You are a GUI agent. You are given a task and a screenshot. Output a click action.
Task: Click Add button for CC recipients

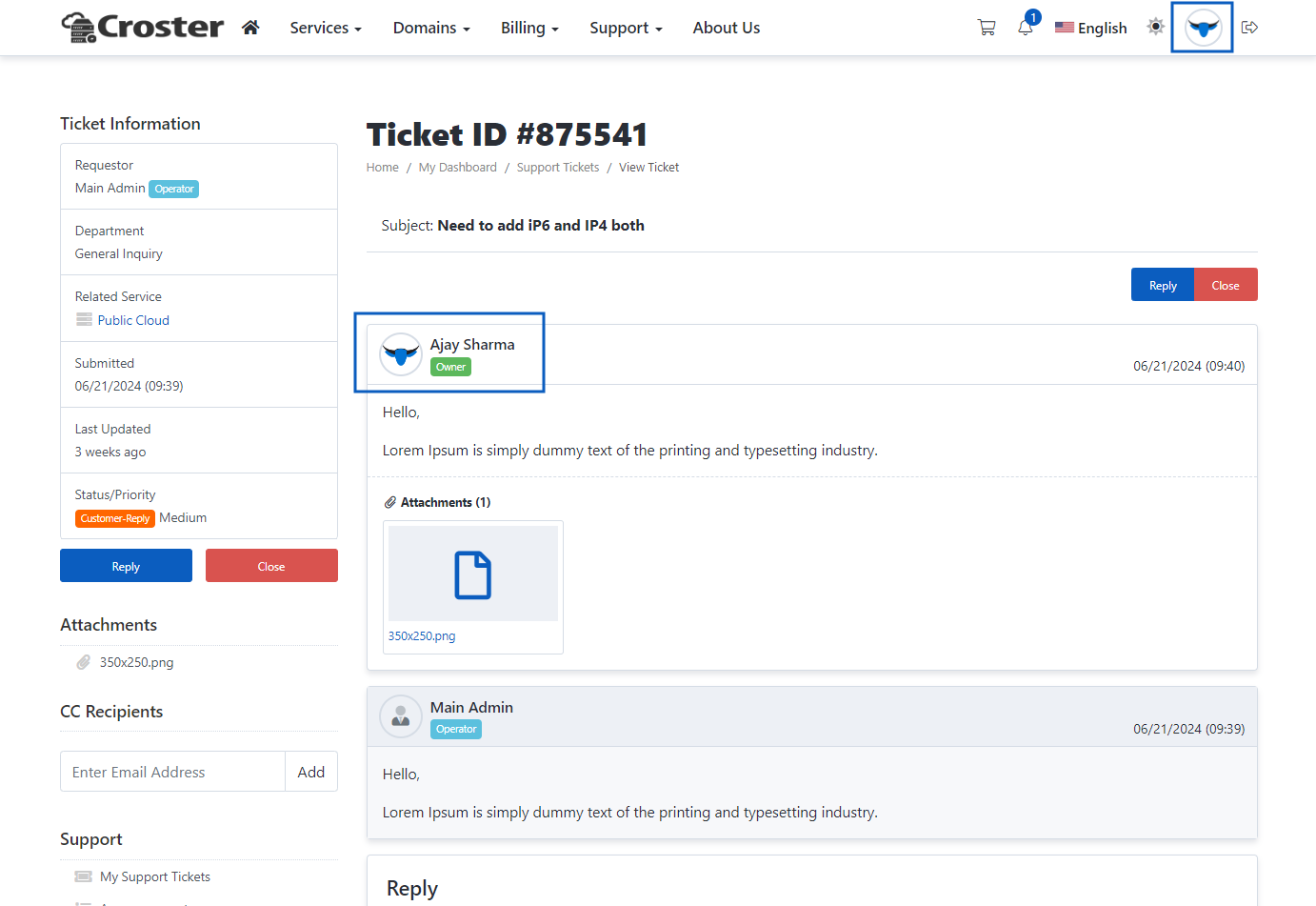coord(311,772)
